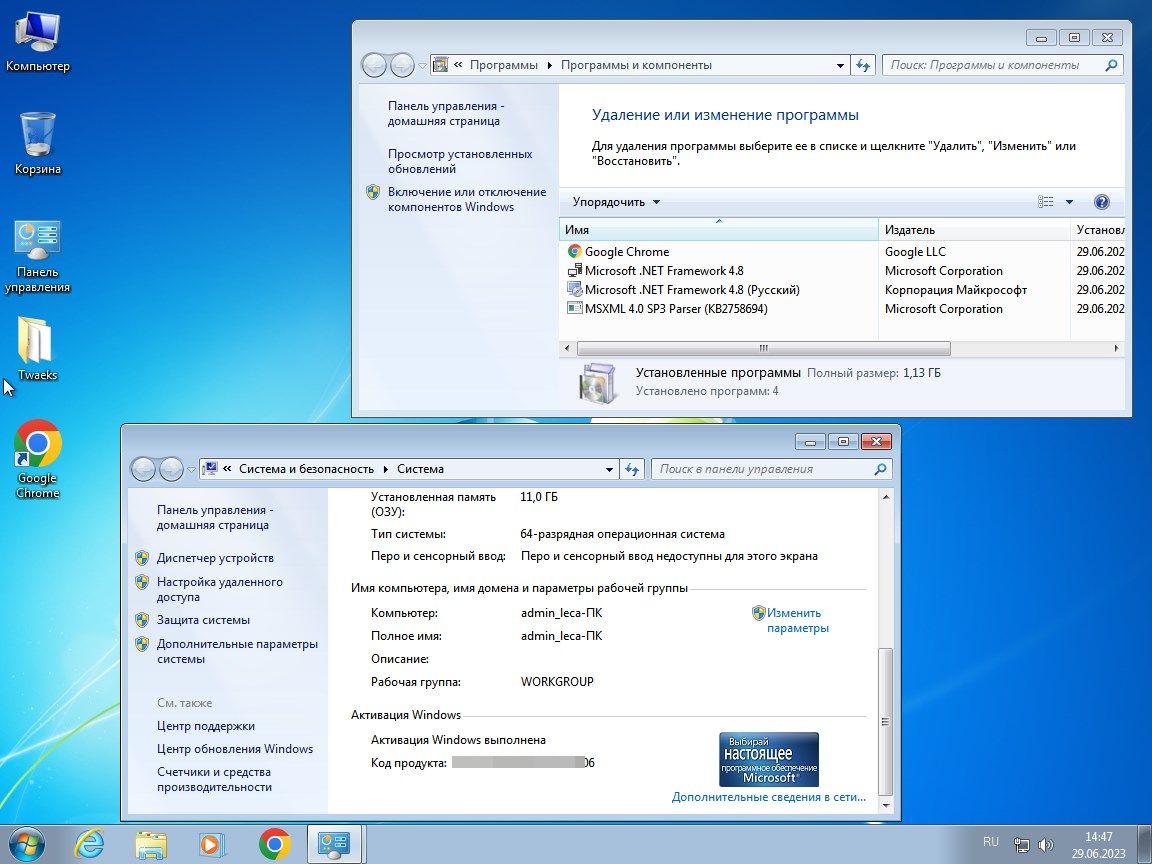Click the volume icon in the system tray
1152x864 pixels.
[x=1046, y=841]
